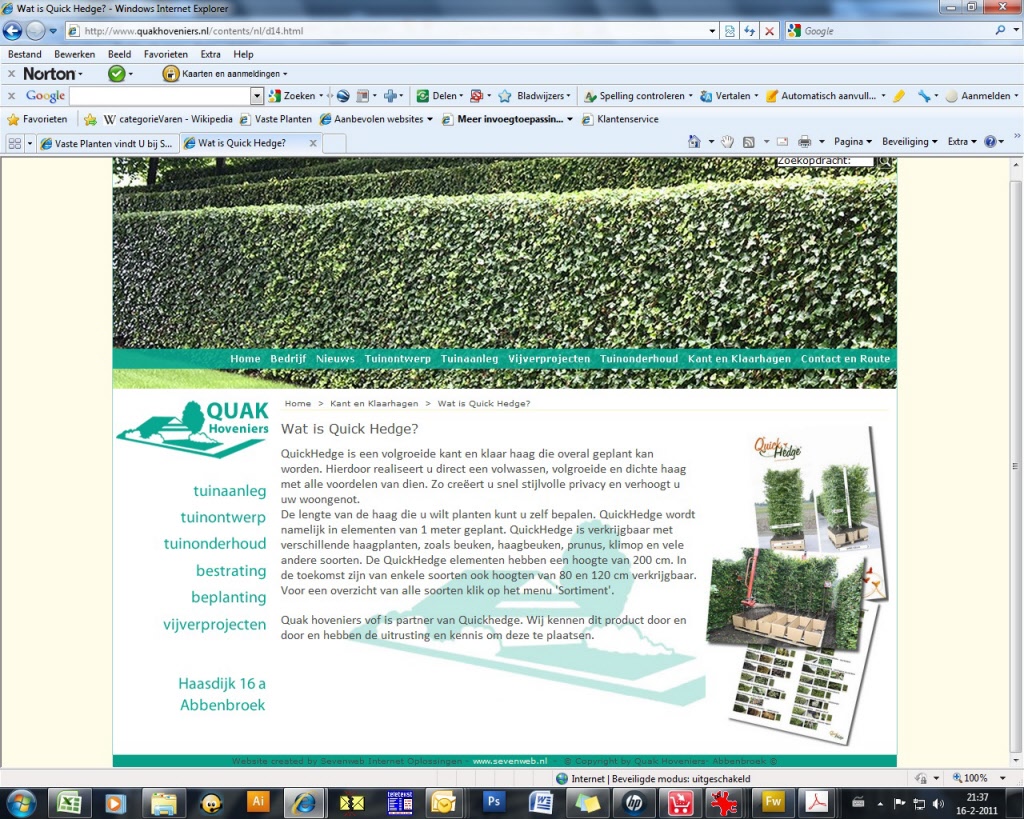Open Photoshop from the taskbar

pos(494,801)
